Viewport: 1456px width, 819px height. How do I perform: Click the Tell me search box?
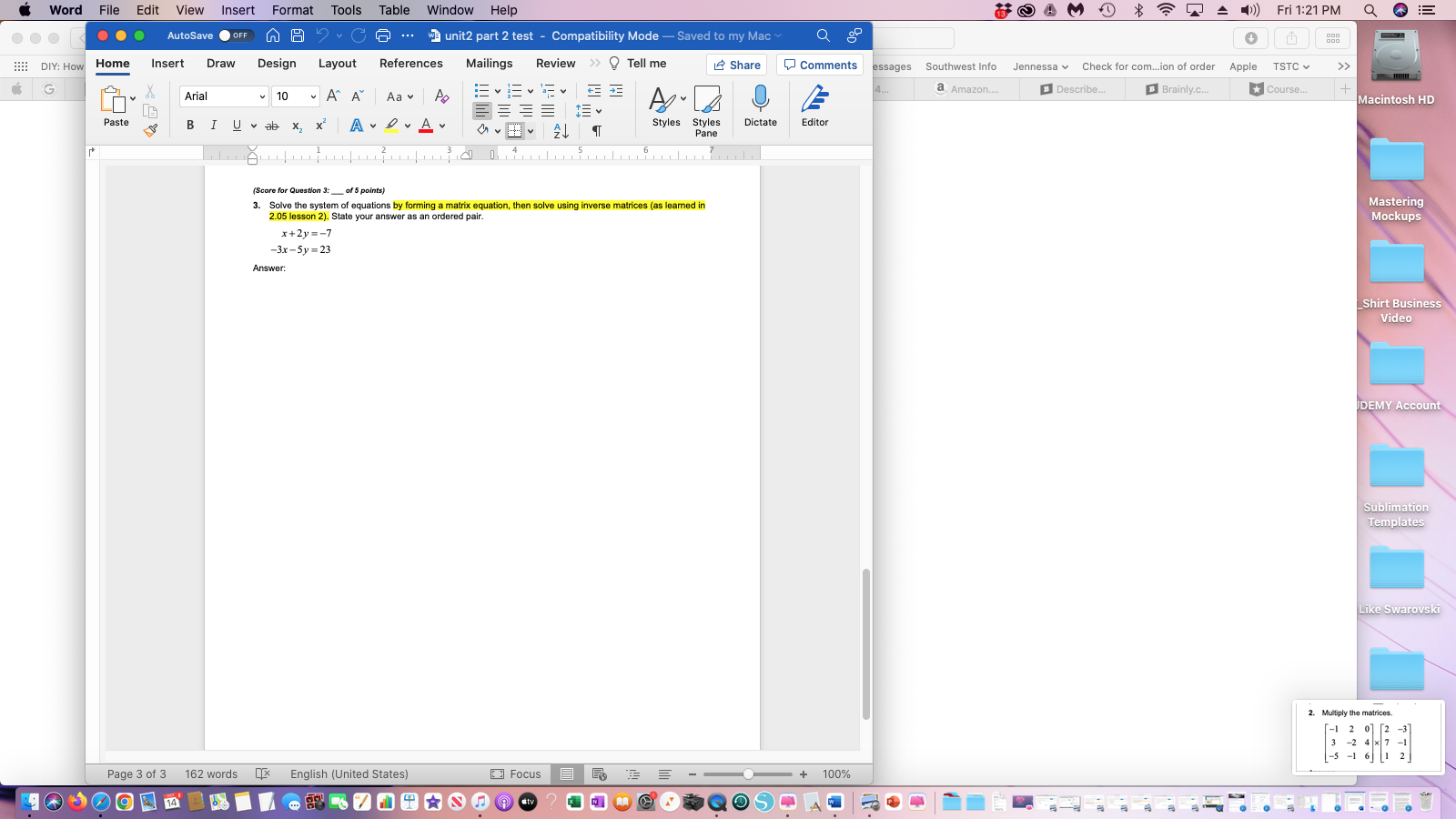pos(638,64)
